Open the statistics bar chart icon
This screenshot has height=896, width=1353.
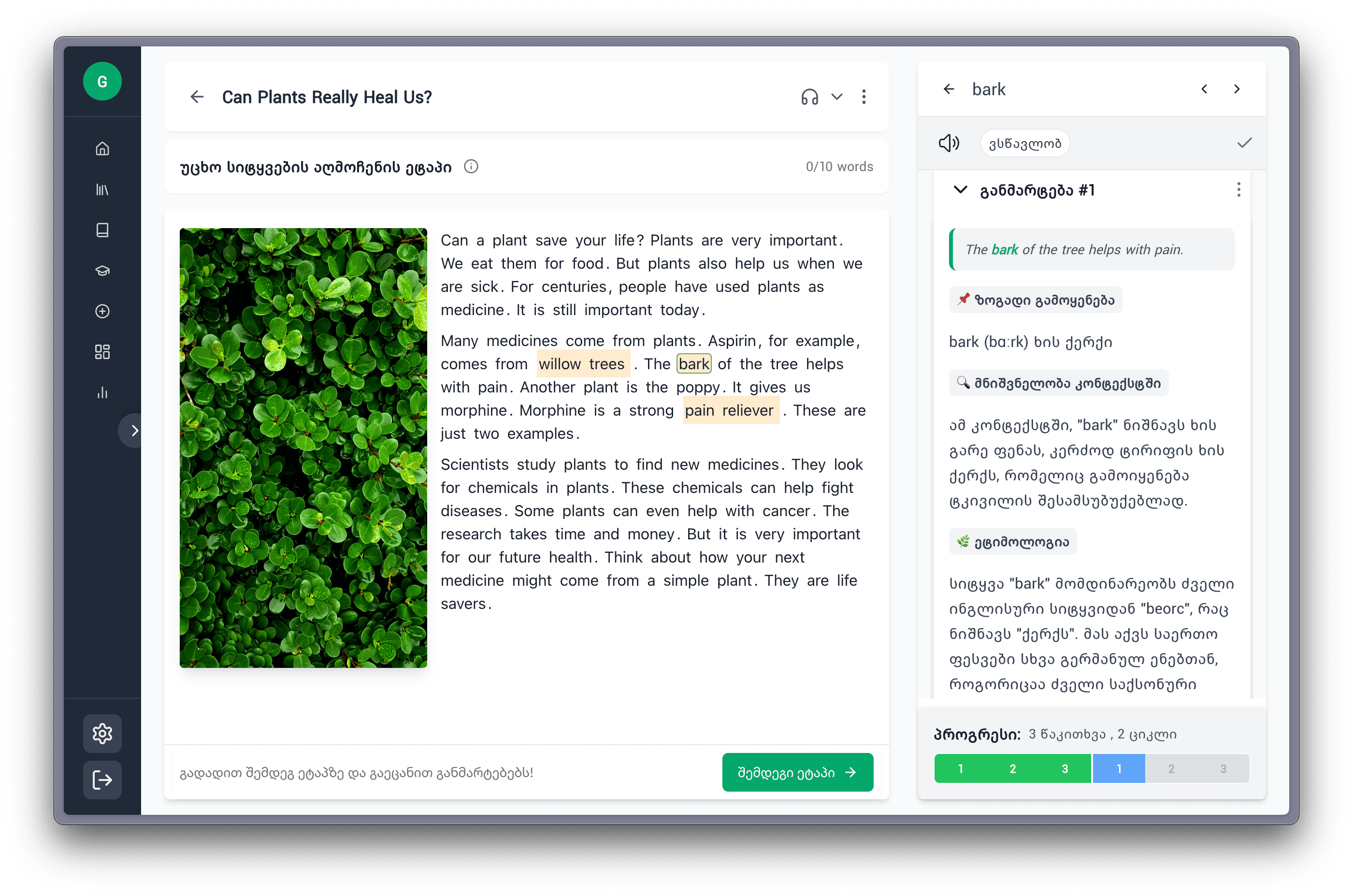(x=102, y=392)
